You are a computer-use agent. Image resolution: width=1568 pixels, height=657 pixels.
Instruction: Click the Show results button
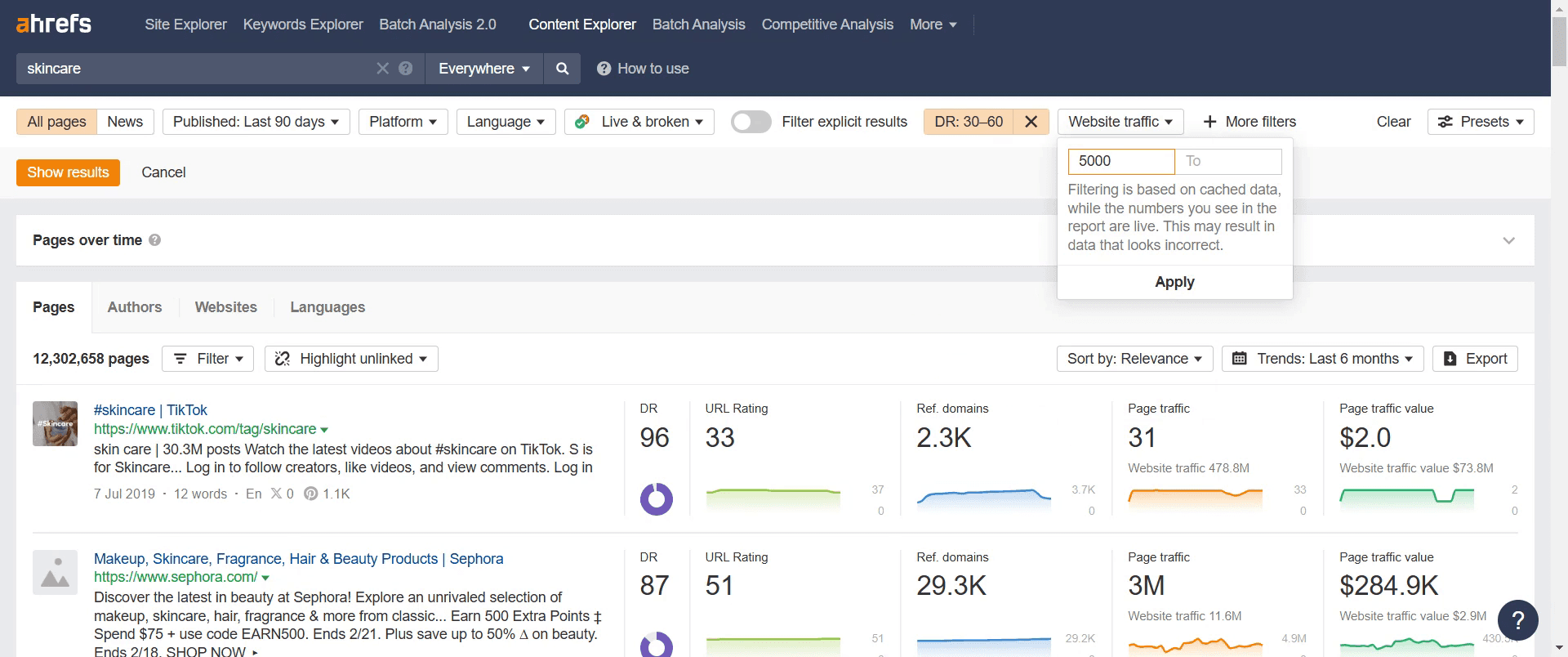click(x=68, y=172)
